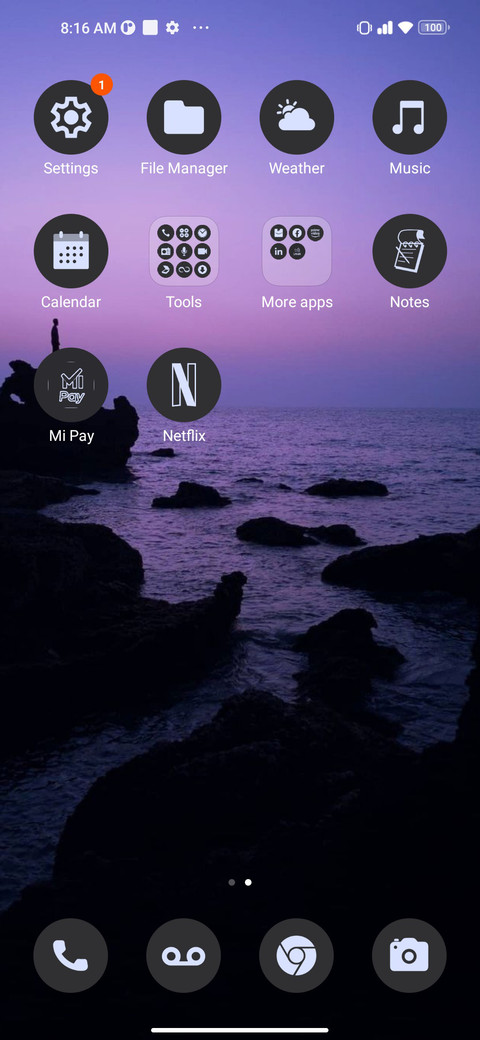
Task: Tap the orange notification badge on Settings
Action: 101,84
